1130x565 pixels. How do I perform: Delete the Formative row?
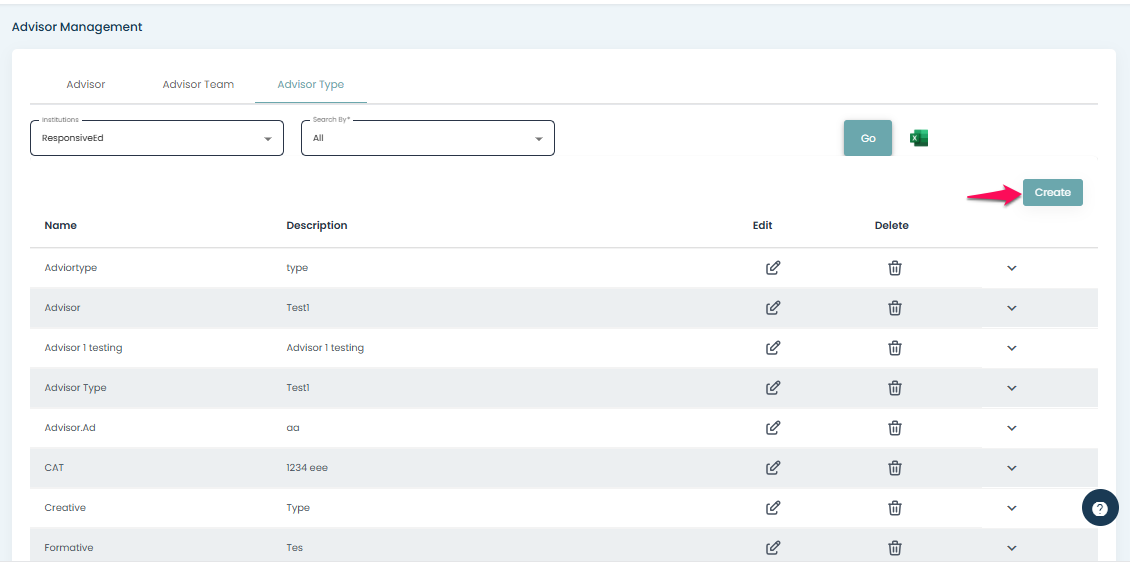895,548
